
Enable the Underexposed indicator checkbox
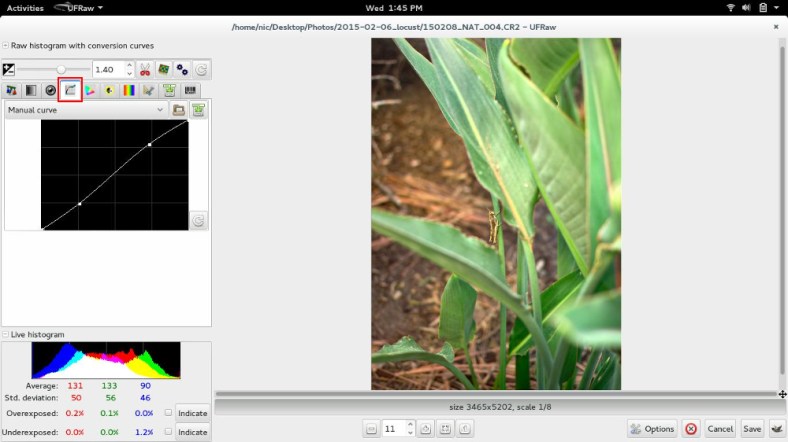click(x=168, y=432)
